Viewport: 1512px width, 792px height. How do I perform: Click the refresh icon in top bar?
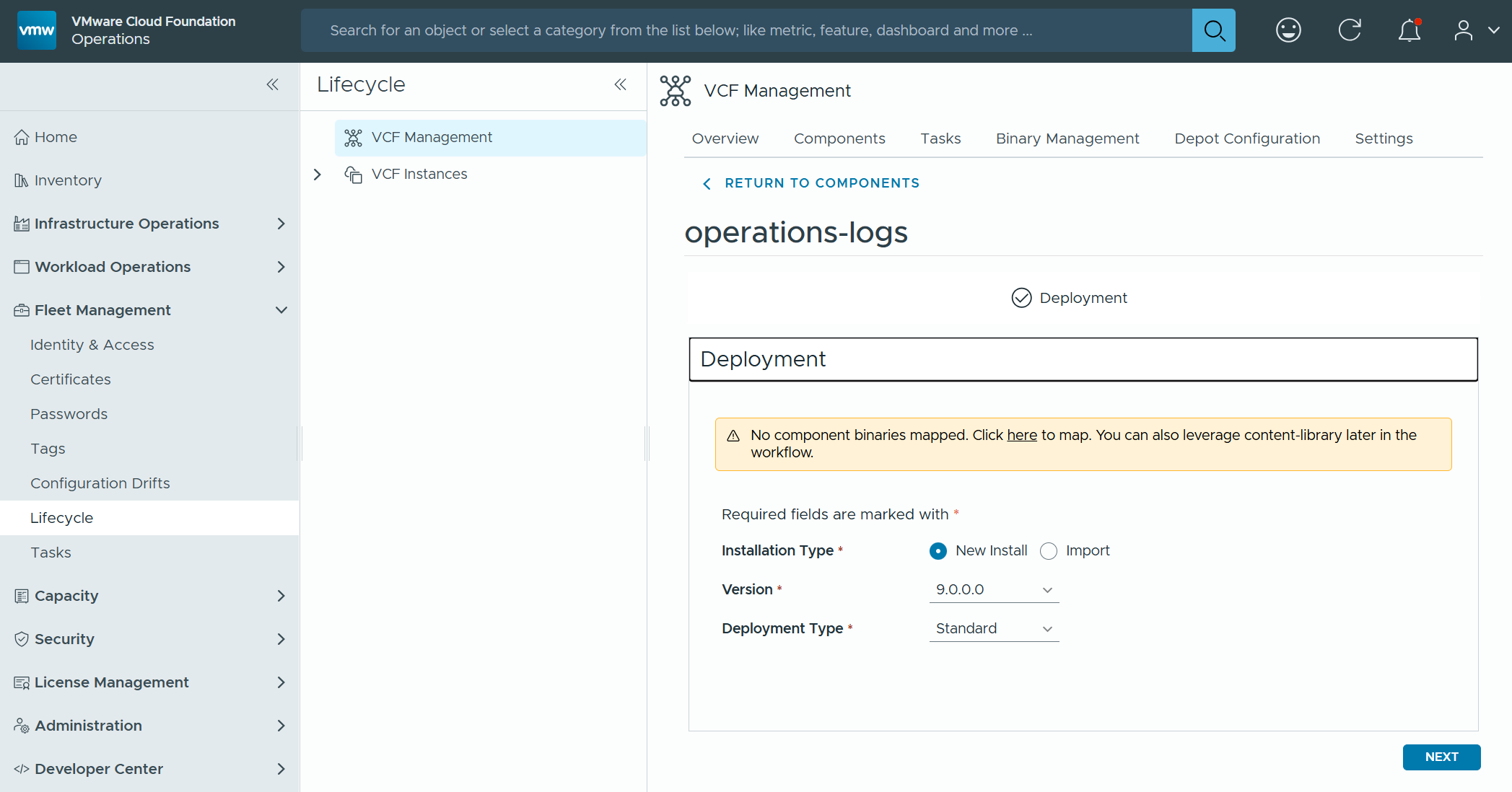point(1350,30)
